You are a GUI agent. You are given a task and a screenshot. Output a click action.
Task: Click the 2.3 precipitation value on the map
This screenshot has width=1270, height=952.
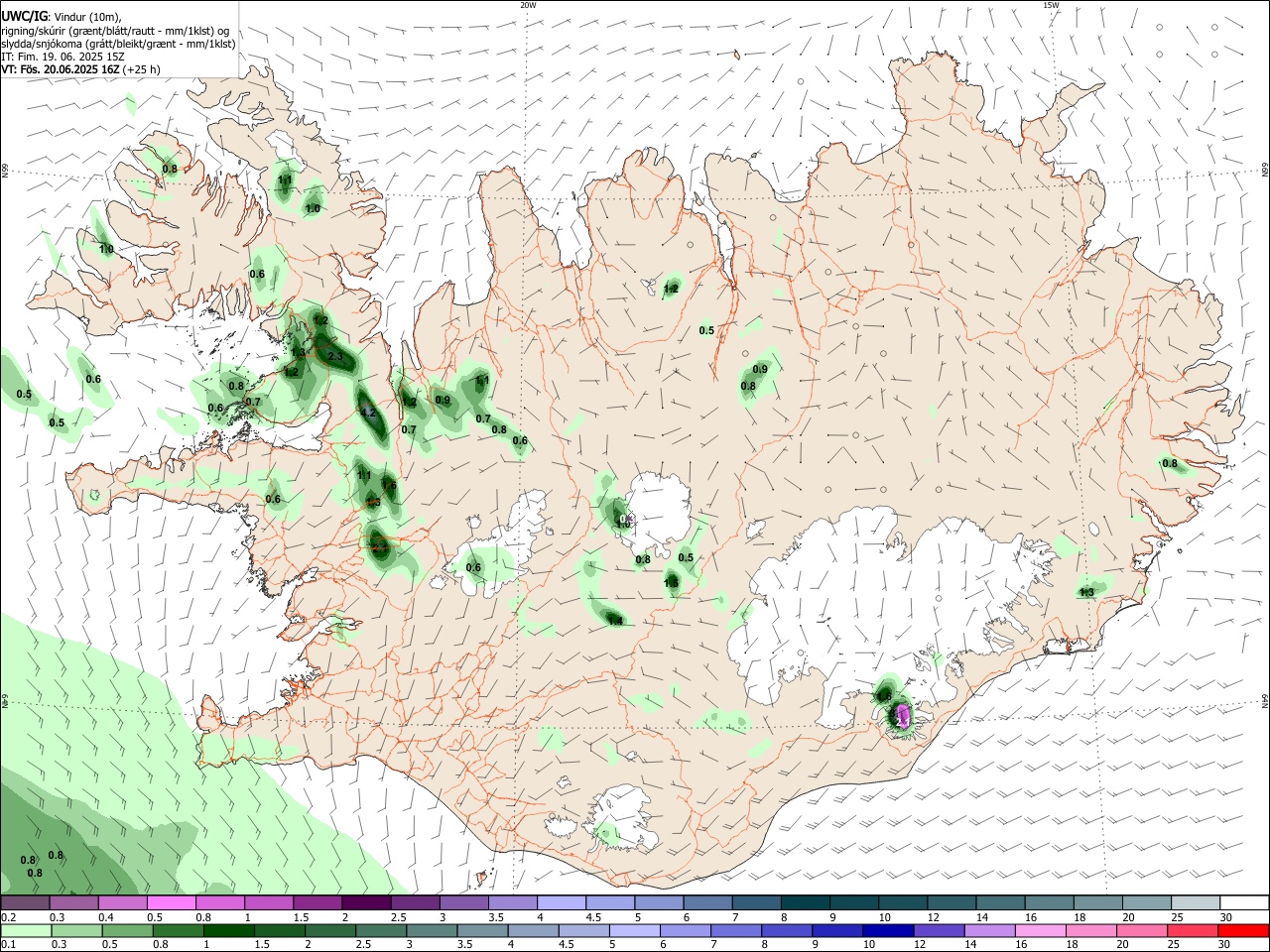click(334, 357)
